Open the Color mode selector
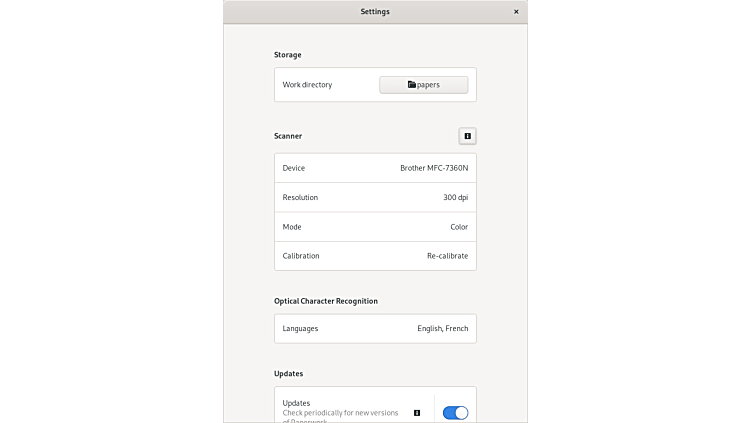This screenshot has width=752, height=423. point(458,227)
